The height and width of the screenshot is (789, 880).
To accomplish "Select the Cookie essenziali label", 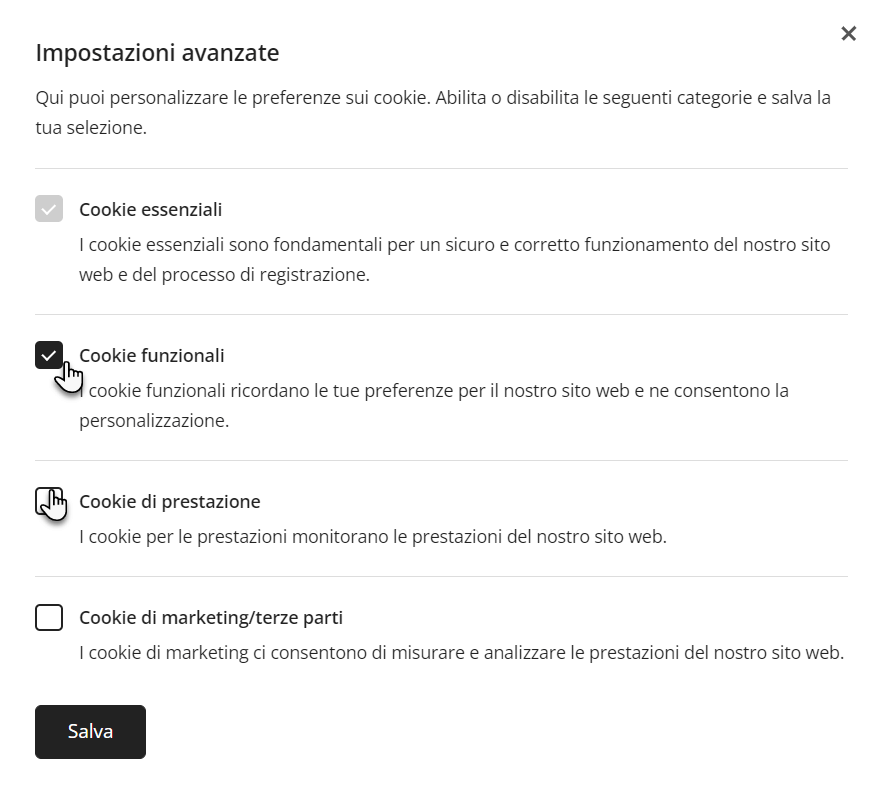I will coord(150,209).
